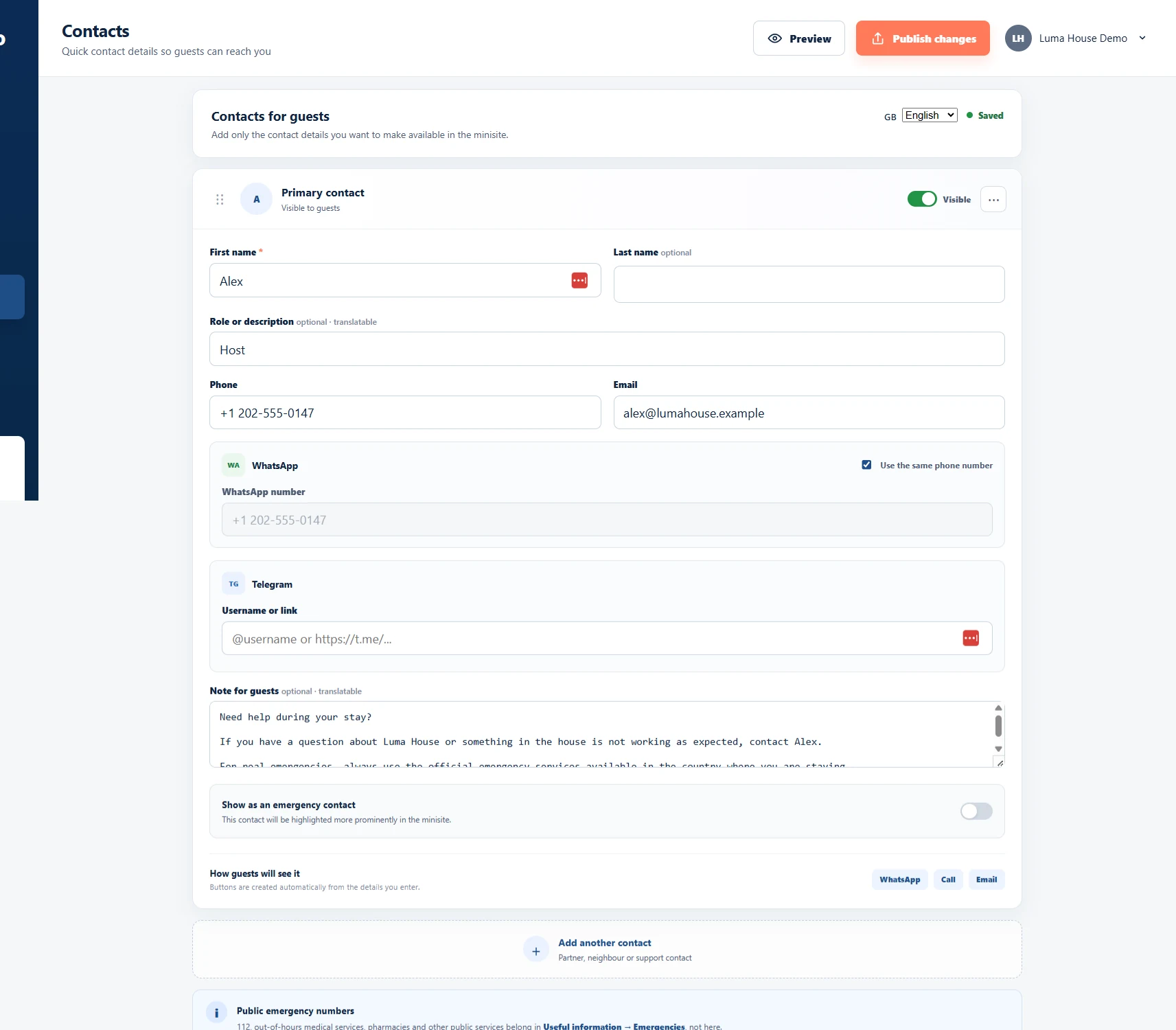Click the scroll up arrow in Note for guests

click(998, 708)
